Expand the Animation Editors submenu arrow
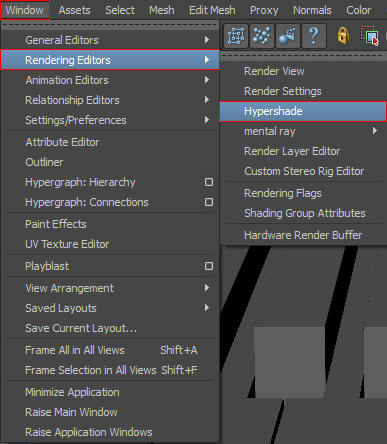 (207, 80)
